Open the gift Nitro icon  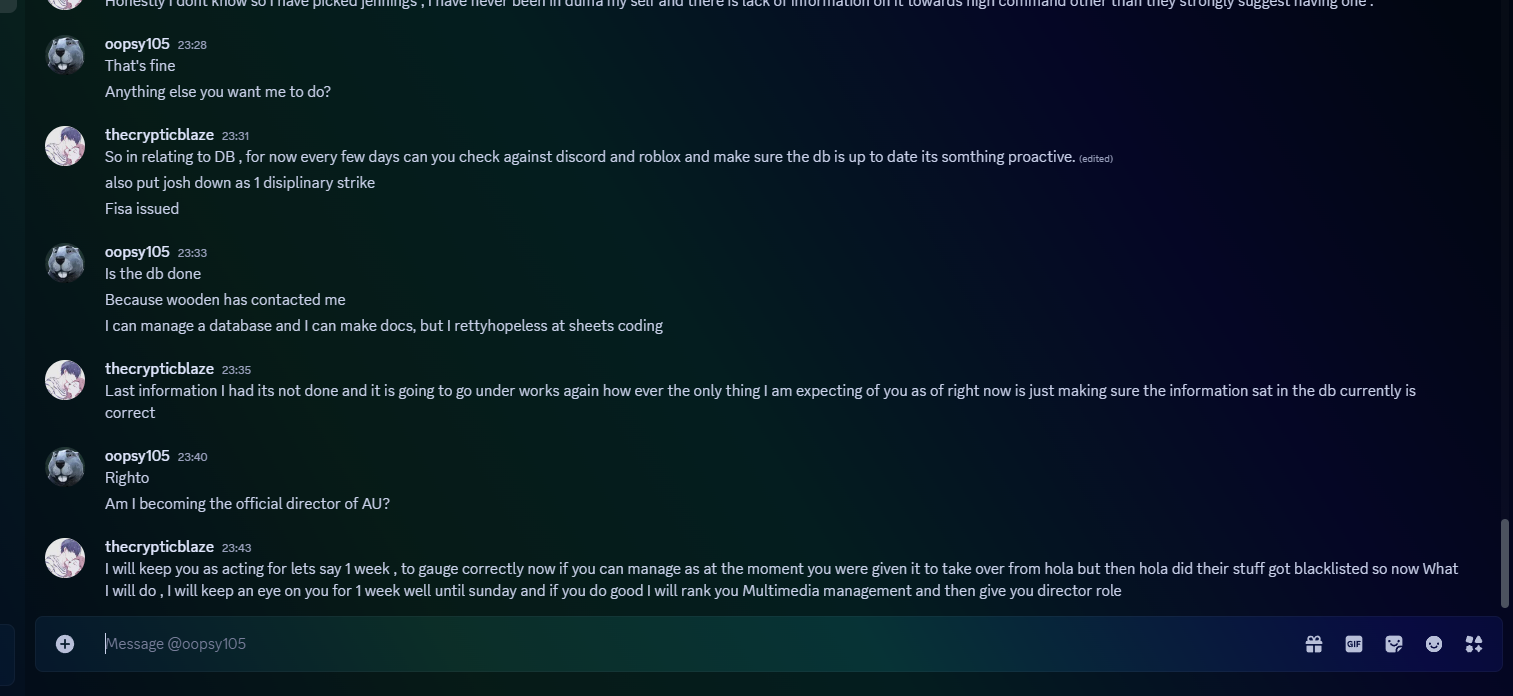(1314, 644)
